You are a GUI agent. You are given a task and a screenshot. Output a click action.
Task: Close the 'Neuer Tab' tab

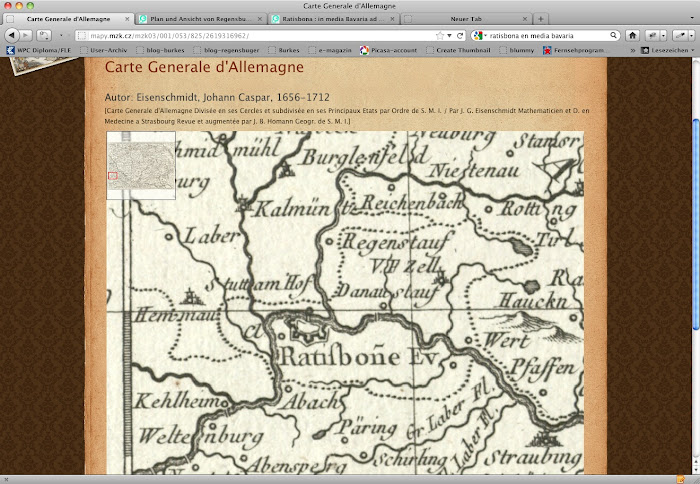(525, 19)
